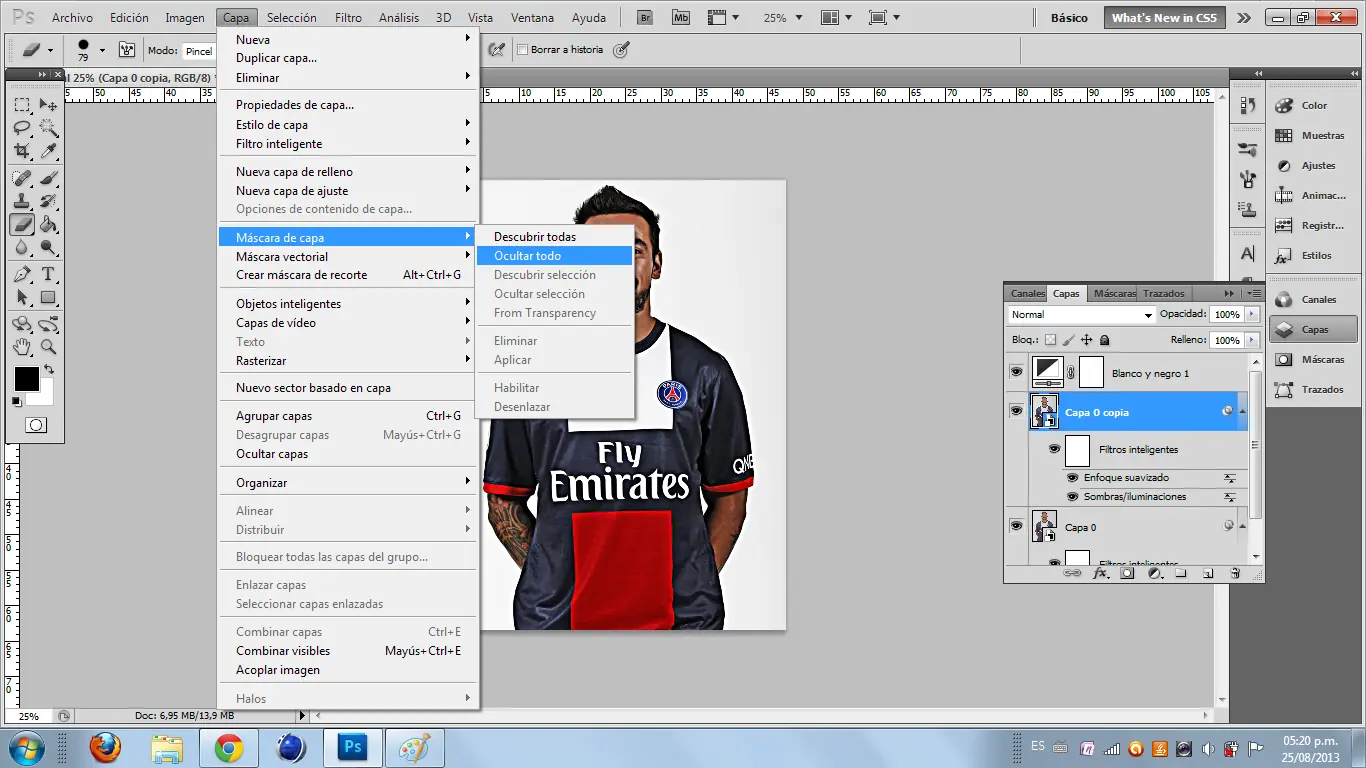Select the Zoom tool

tap(48, 347)
